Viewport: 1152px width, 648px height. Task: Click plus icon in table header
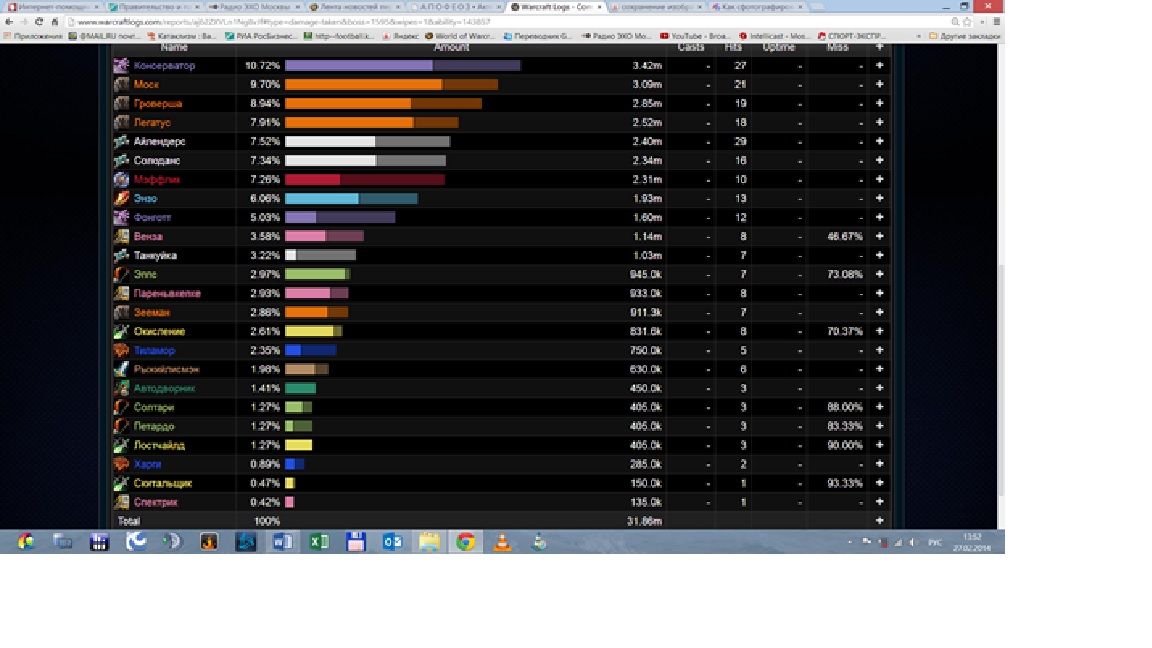pyautogui.click(x=879, y=47)
